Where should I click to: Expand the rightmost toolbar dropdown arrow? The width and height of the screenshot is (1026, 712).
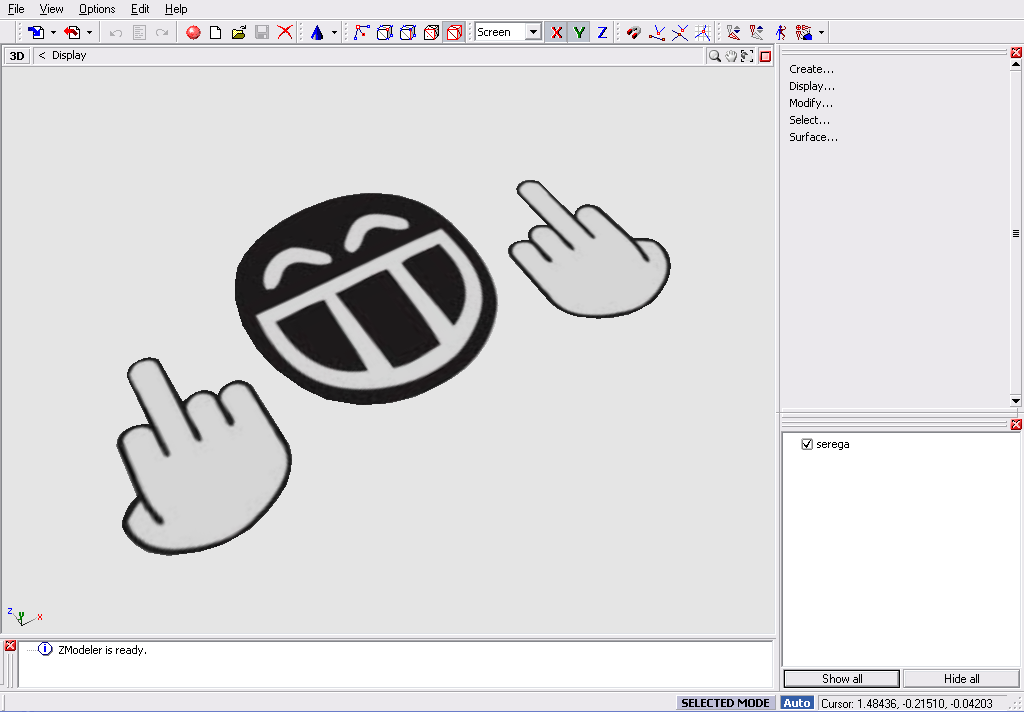(x=821, y=32)
